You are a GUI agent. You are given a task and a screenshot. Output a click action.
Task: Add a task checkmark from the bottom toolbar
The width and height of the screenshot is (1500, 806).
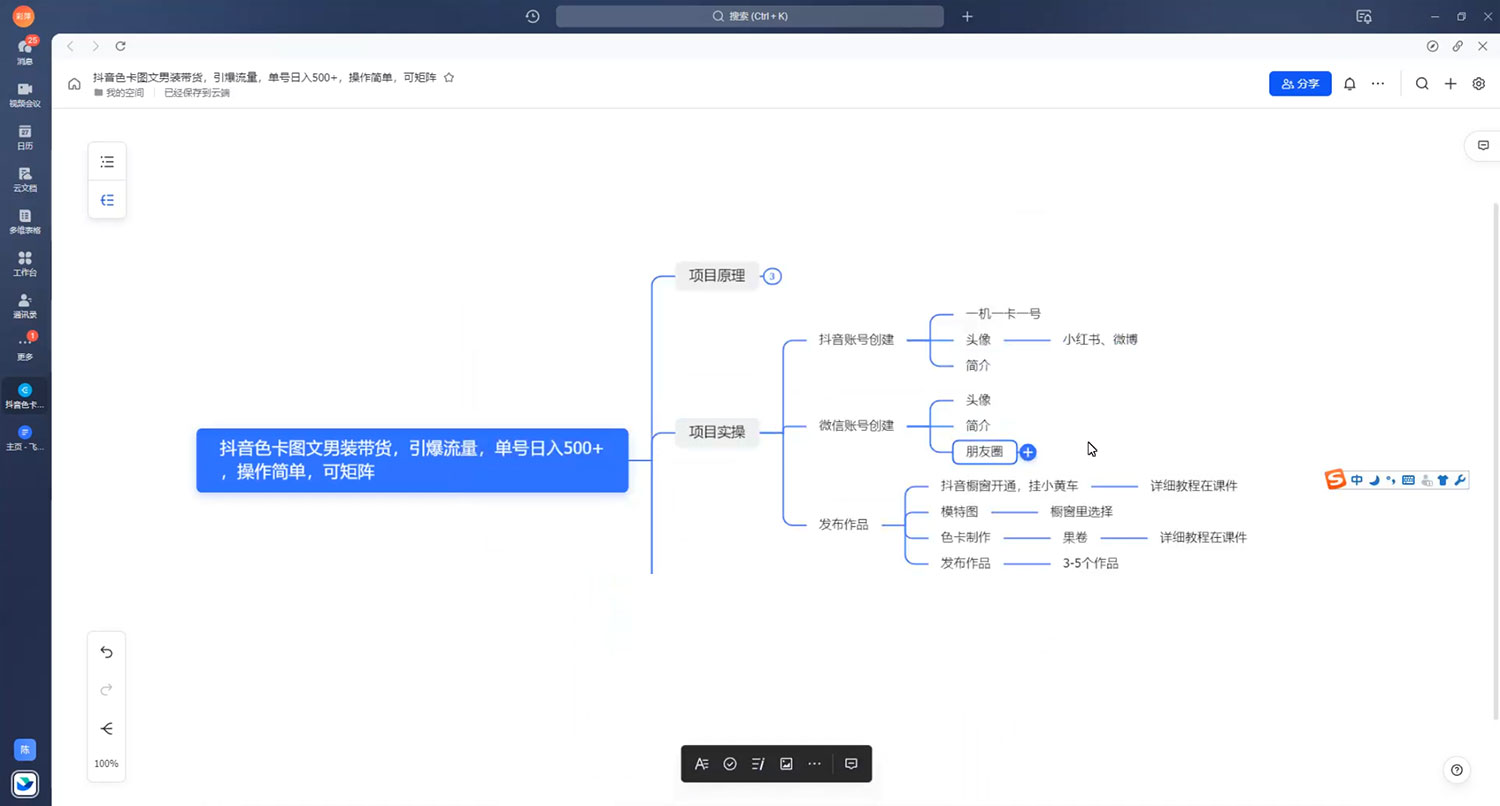pyautogui.click(x=729, y=763)
